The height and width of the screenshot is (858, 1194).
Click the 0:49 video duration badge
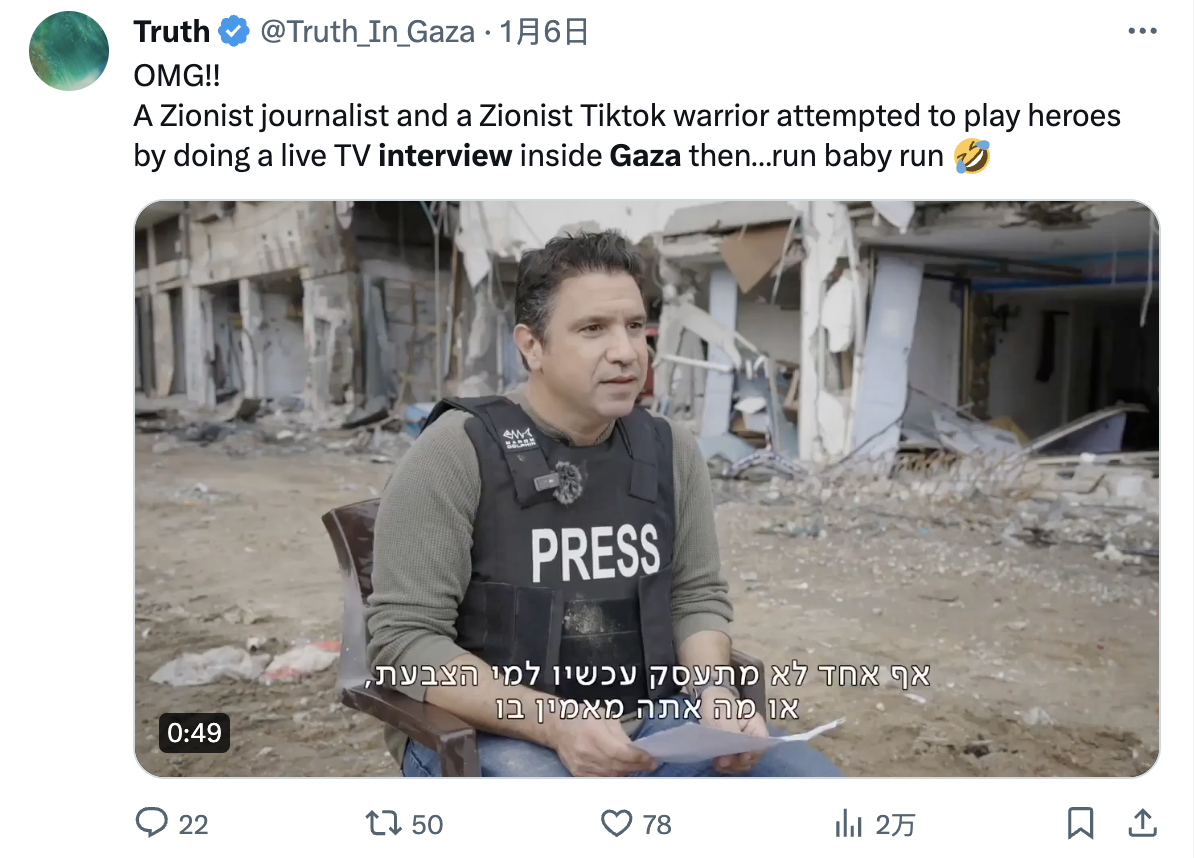pos(194,732)
